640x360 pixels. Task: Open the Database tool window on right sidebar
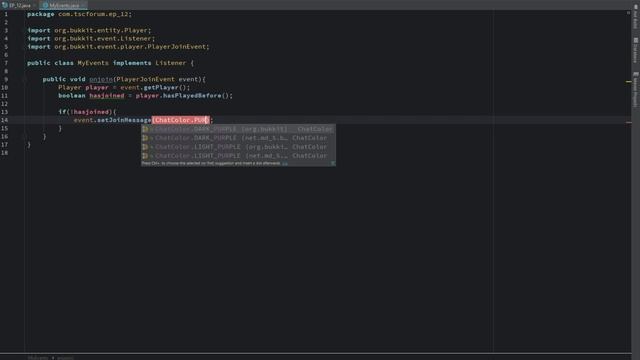coord(636,51)
